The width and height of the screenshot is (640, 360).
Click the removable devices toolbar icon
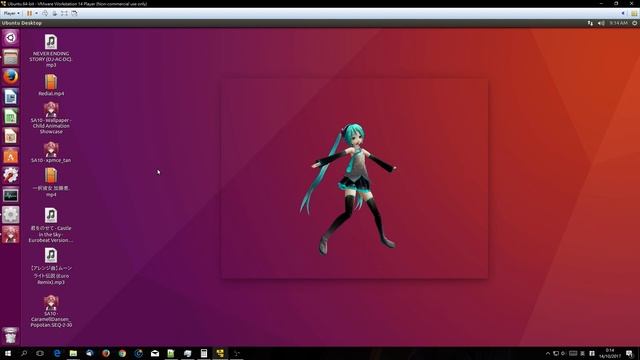(x=55, y=13)
